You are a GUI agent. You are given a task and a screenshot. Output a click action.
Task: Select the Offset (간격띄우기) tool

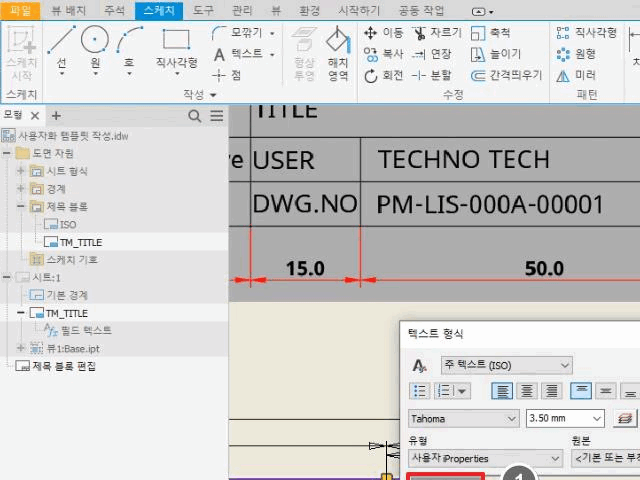coord(506,76)
